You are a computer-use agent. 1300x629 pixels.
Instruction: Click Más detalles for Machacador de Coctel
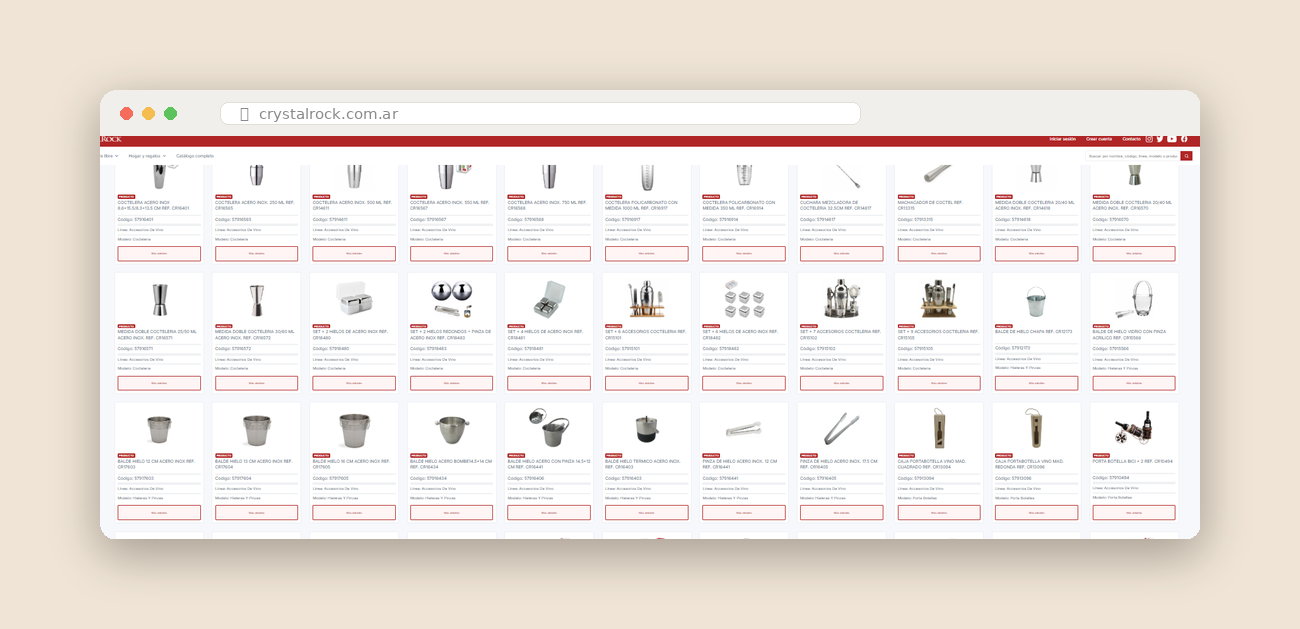pos(939,253)
